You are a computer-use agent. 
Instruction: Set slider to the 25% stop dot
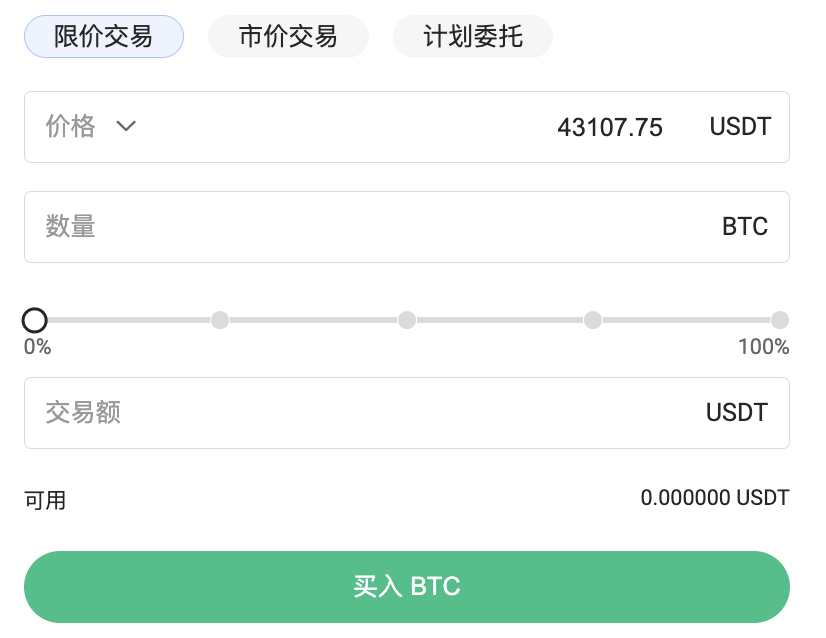(220, 320)
